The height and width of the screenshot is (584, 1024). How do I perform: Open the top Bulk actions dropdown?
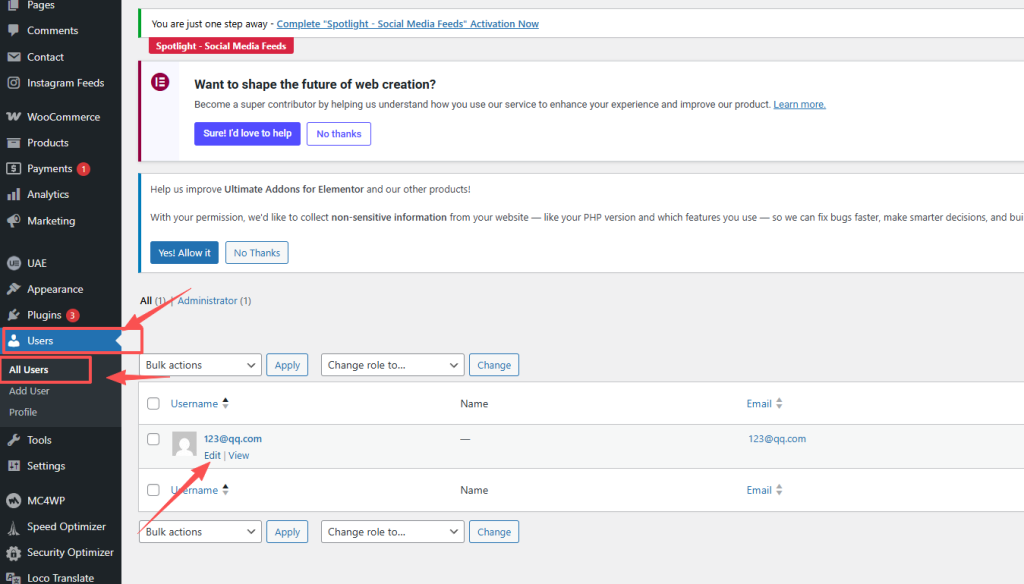click(x=201, y=365)
